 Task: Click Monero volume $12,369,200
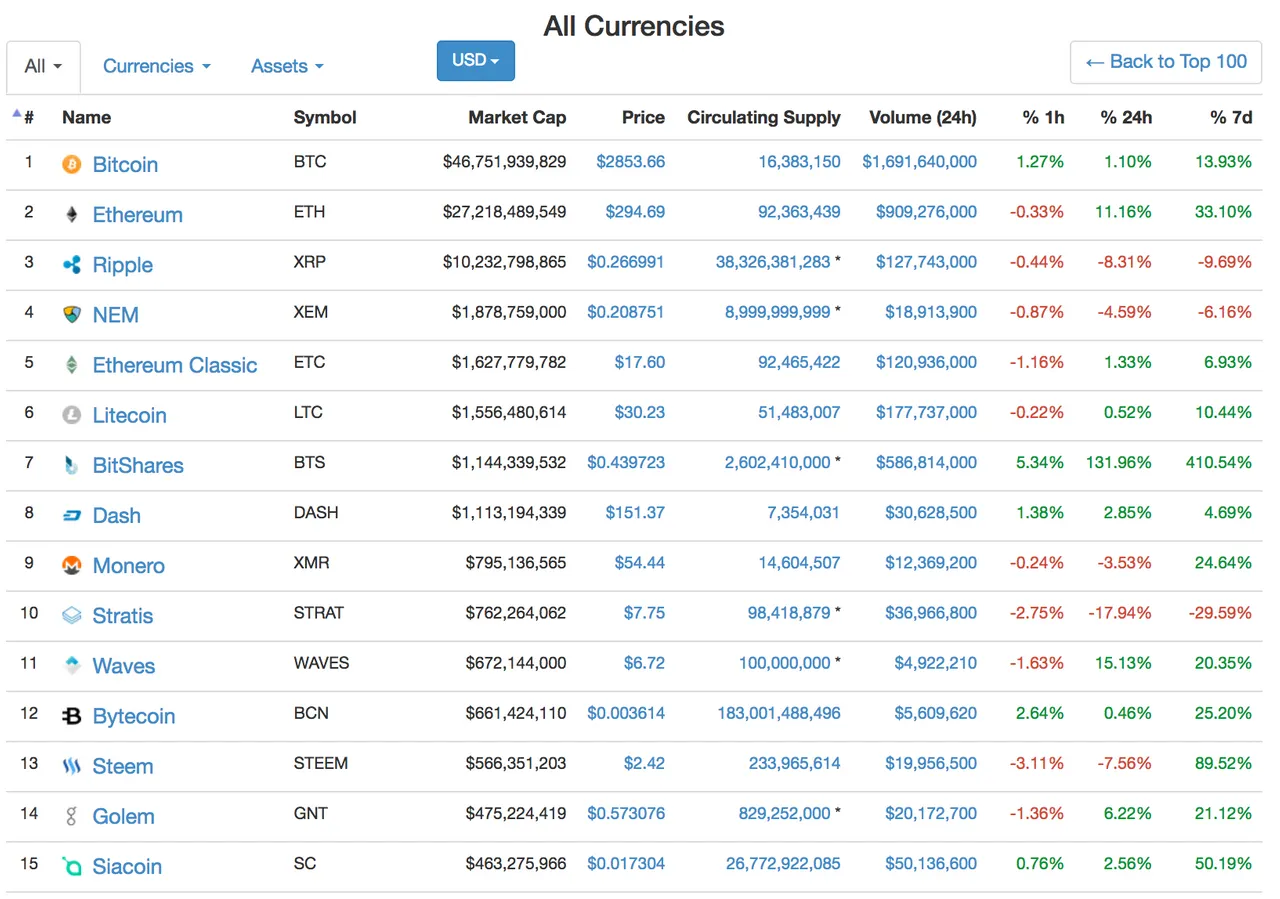pyautogui.click(x=931, y=563)
